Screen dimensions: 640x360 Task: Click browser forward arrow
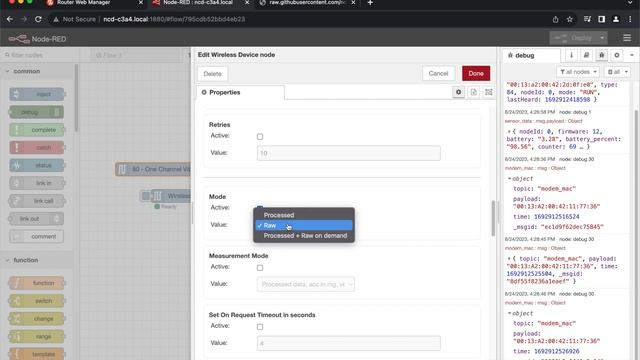24,19
